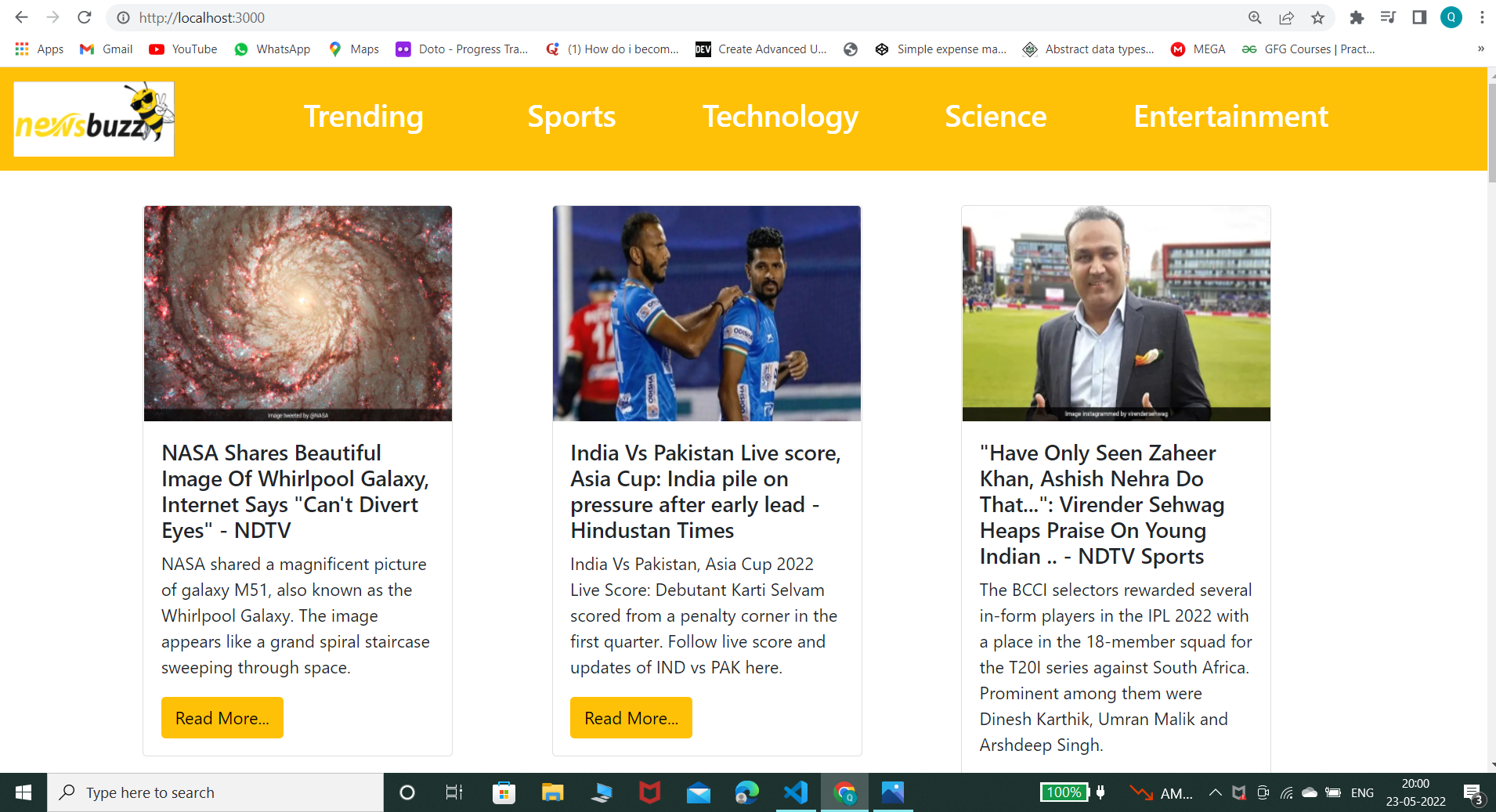Open the Gmail bookmark

107,49
